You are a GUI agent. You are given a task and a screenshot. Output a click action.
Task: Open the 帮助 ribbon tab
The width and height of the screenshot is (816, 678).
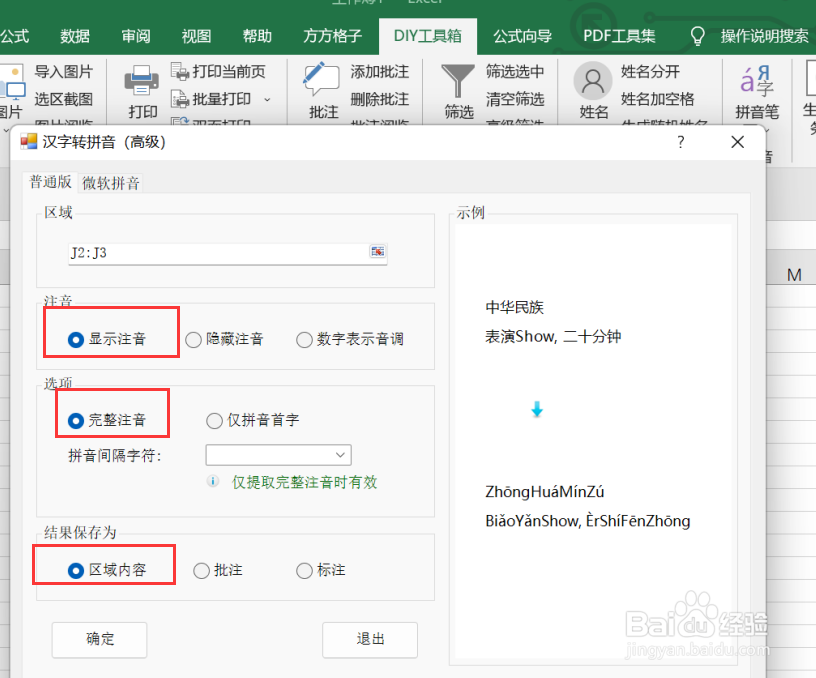pos(257,36)
